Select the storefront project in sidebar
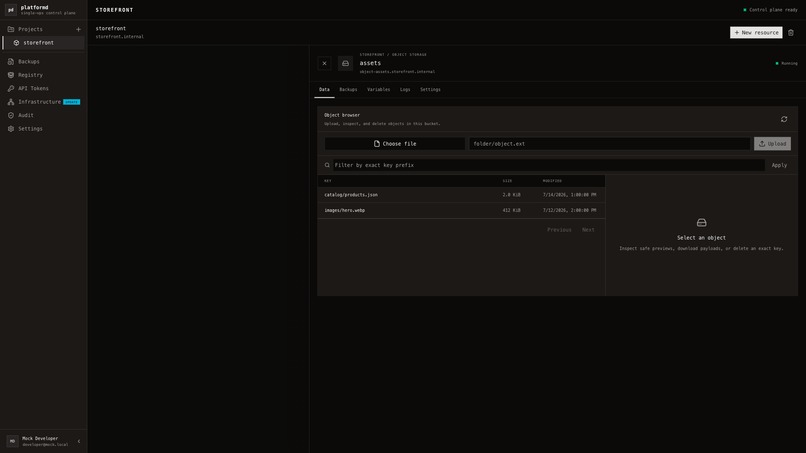This screenshot has height=453, width=806. (44, 43)
